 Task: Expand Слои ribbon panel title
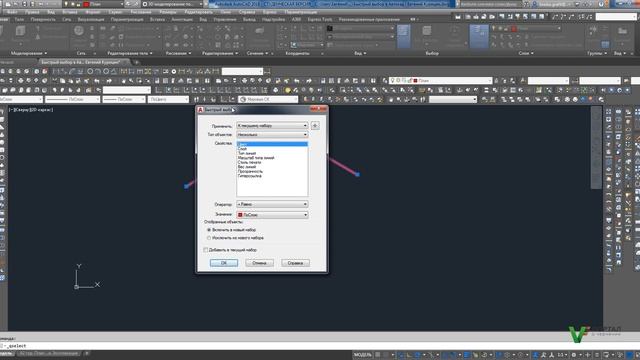coord(526,53)
